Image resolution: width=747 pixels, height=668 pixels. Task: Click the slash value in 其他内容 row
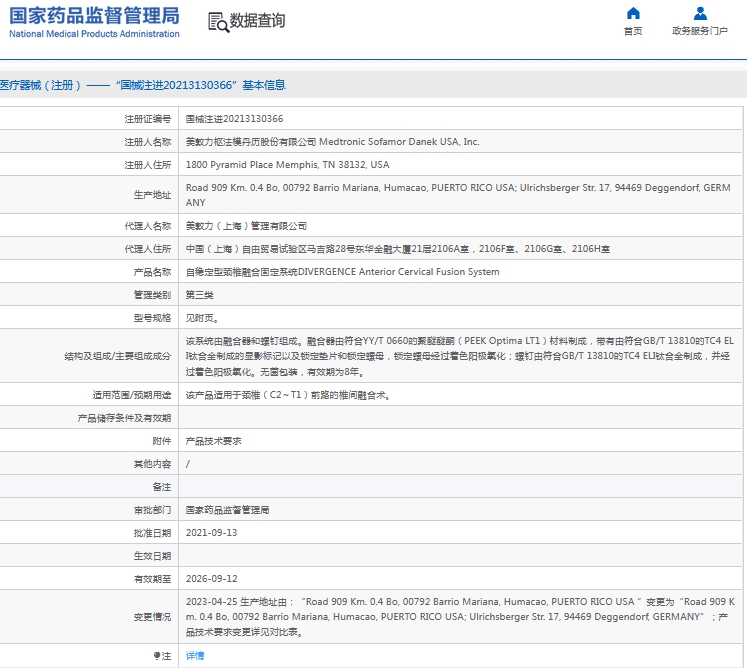click(188, 464)
